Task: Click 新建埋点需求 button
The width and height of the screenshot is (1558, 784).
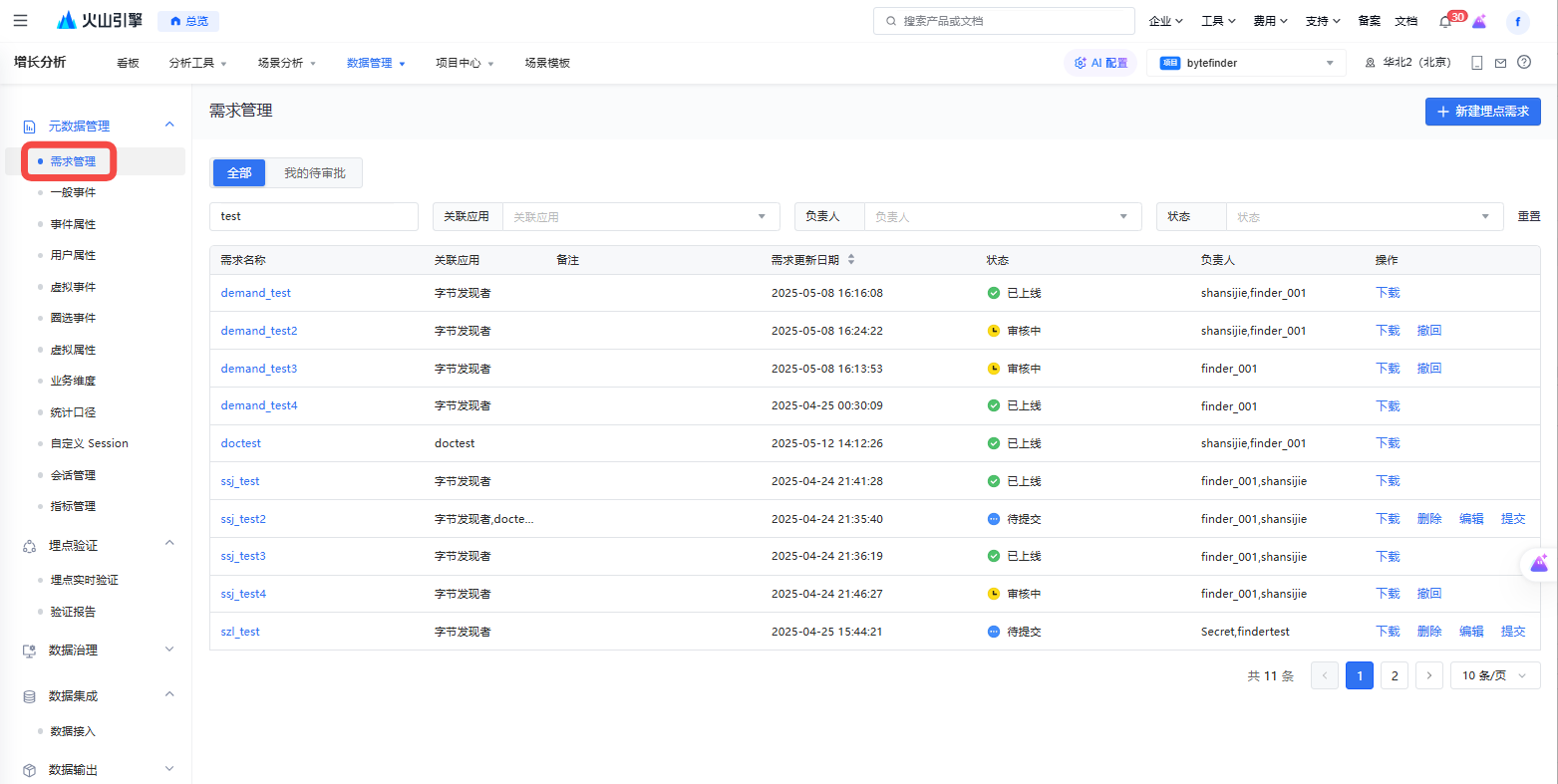Action: (x=1482, y=112)
